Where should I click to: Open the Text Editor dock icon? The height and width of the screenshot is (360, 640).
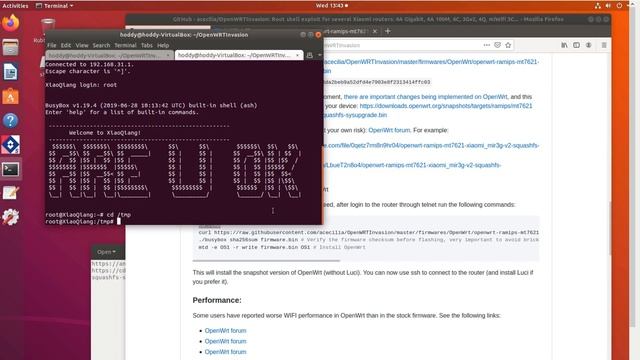pos(11,193)
